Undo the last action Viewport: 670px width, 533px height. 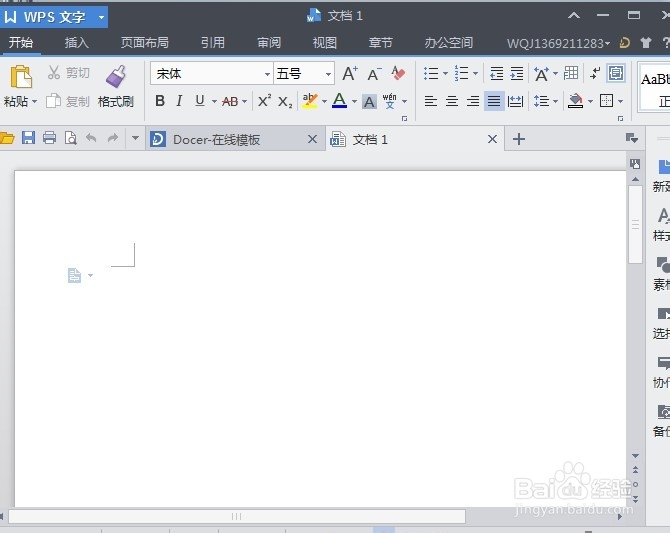pyautogui.click(x=91, y=138)
